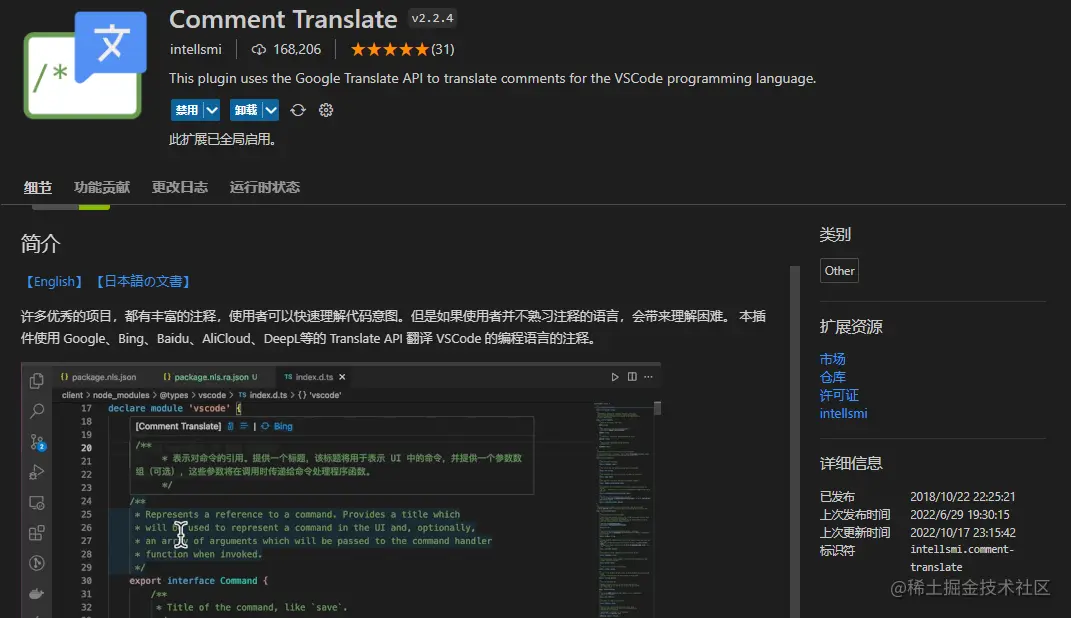Click the 卸载 (Uninstall) button
The image size is (1071, 618).
245,110
